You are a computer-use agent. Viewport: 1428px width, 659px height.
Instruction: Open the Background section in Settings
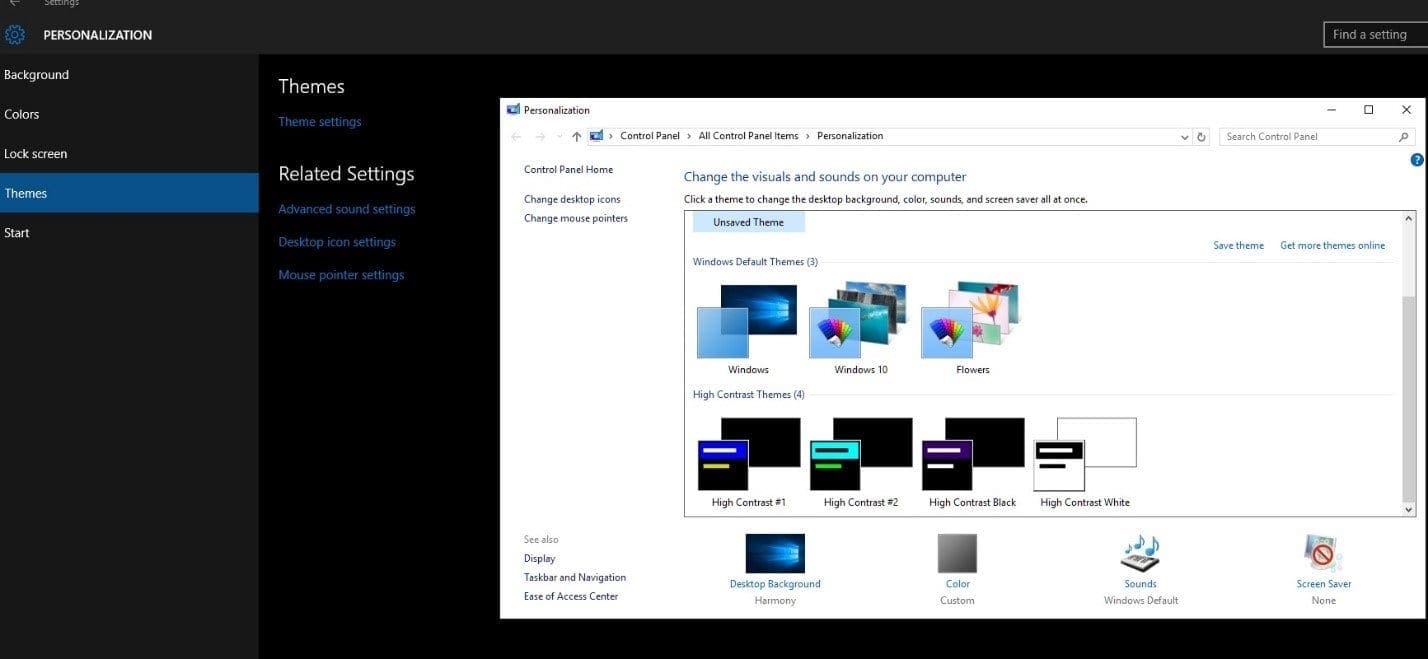[x=129, y=75]
